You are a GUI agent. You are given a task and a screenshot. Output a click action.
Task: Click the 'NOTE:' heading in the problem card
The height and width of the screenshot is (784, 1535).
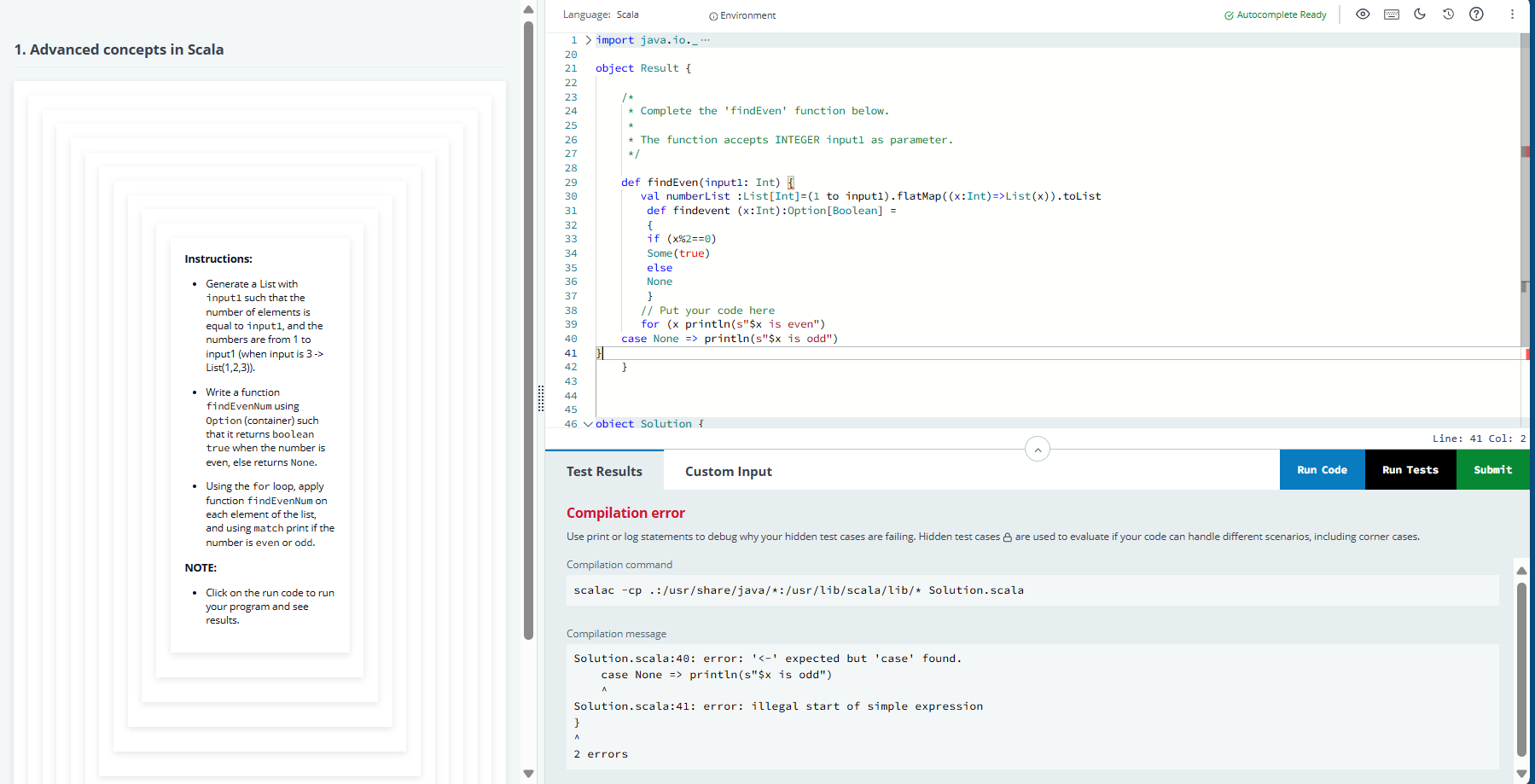tap(201, 567)
